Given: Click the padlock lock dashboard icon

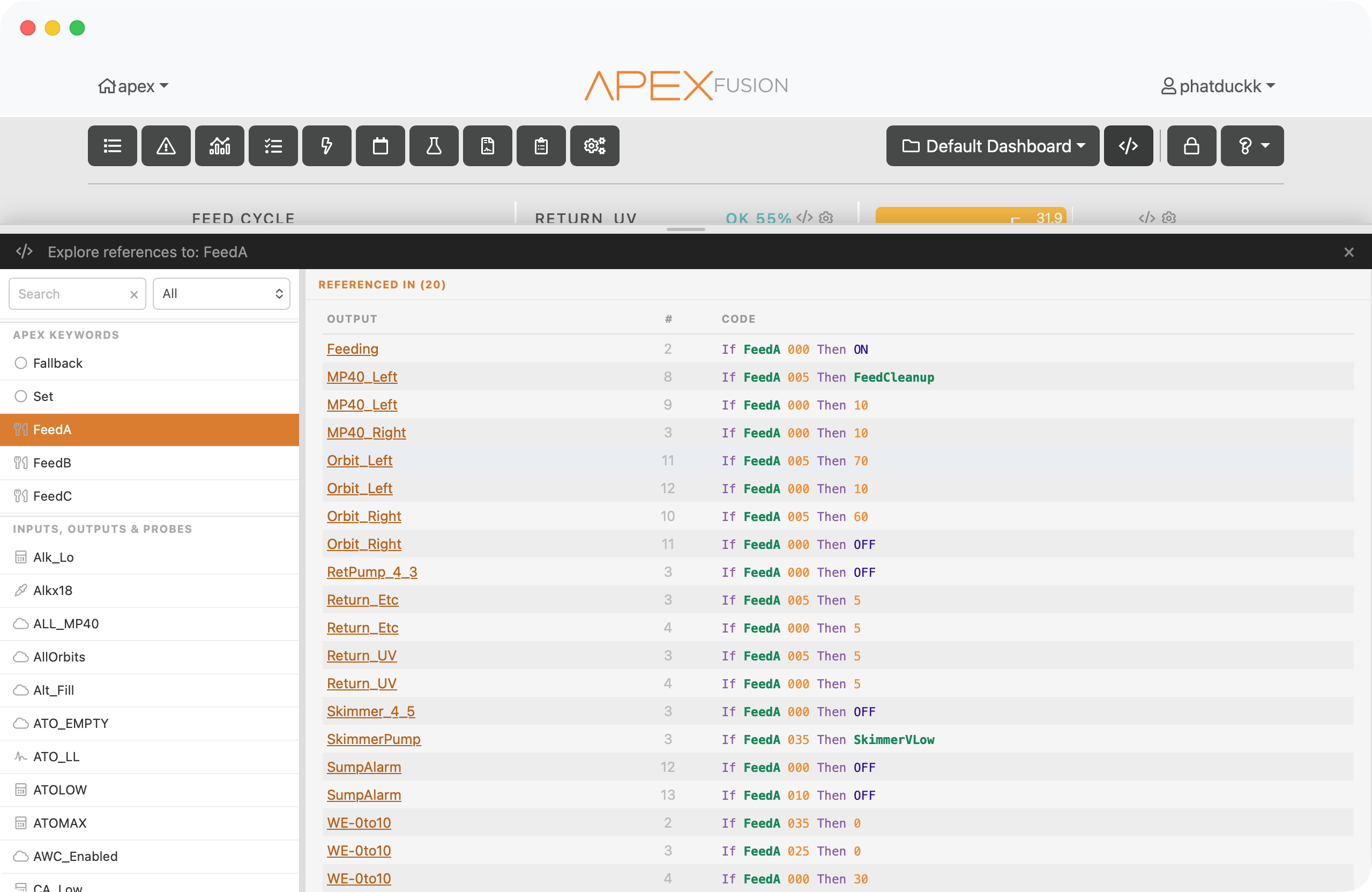Looking at the screenshot, I should [1191, 146].
